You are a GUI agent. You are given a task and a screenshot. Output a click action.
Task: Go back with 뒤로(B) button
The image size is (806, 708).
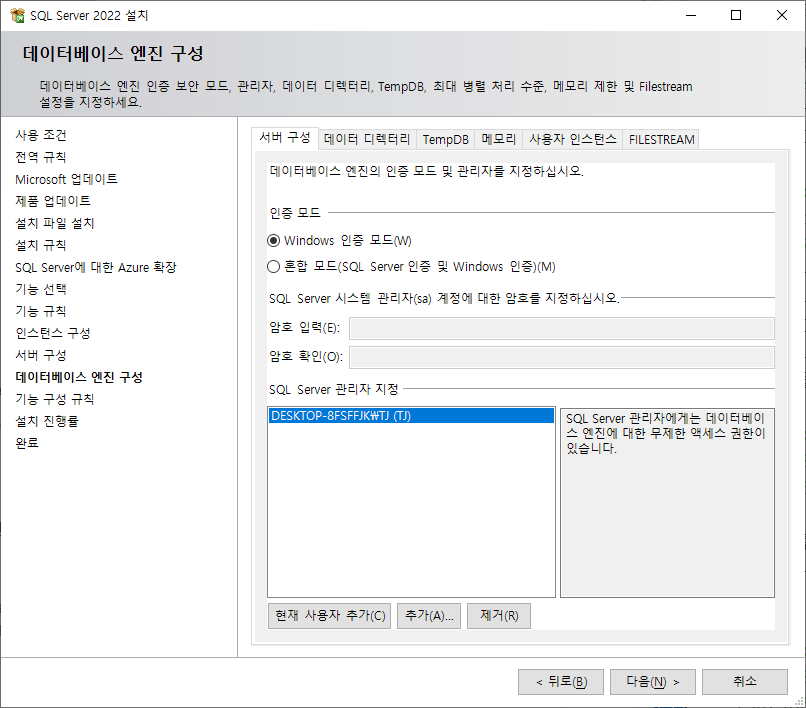[x=561, y=682]
